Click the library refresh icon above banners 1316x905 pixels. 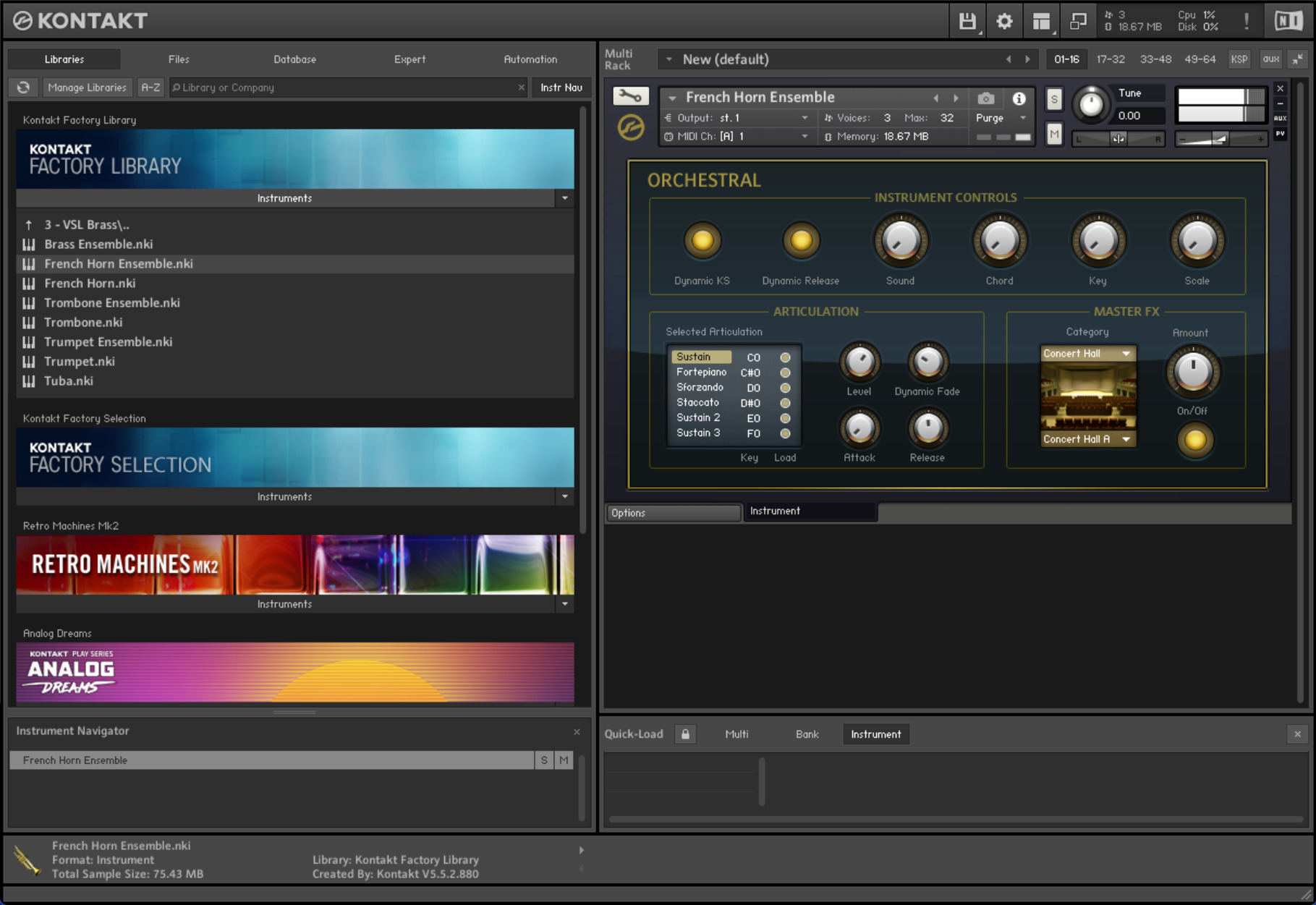click(23, 87)
